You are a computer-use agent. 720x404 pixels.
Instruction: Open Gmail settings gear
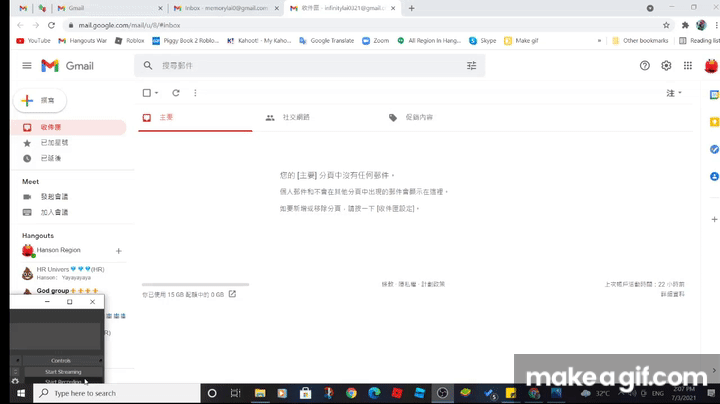666,65
